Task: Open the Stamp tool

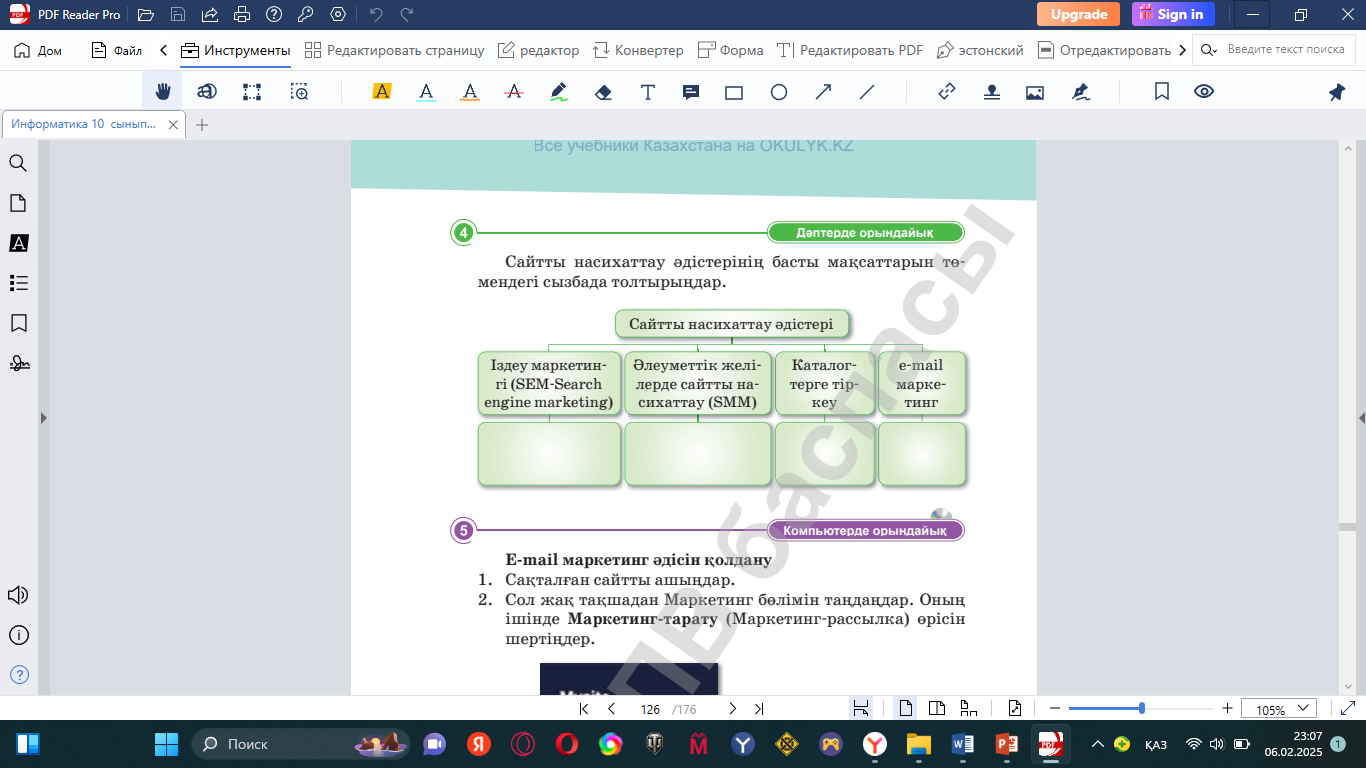Action: (992, 92)
